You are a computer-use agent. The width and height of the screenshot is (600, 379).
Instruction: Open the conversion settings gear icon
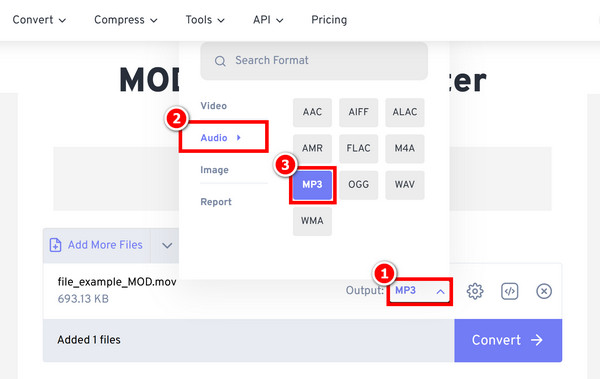(x=475, y=291)
